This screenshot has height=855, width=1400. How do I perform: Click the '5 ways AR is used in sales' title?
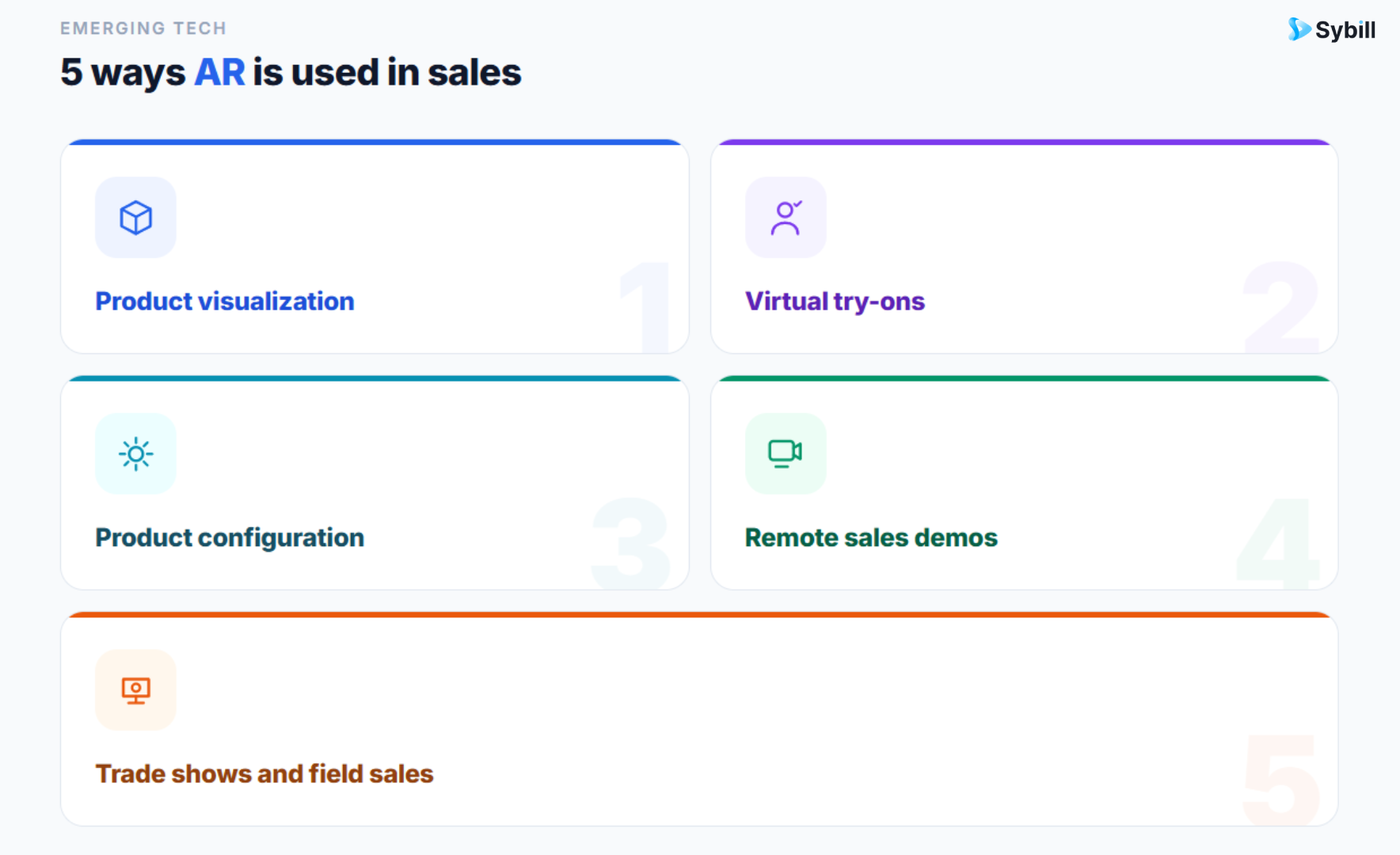click(x=291, y=72)
